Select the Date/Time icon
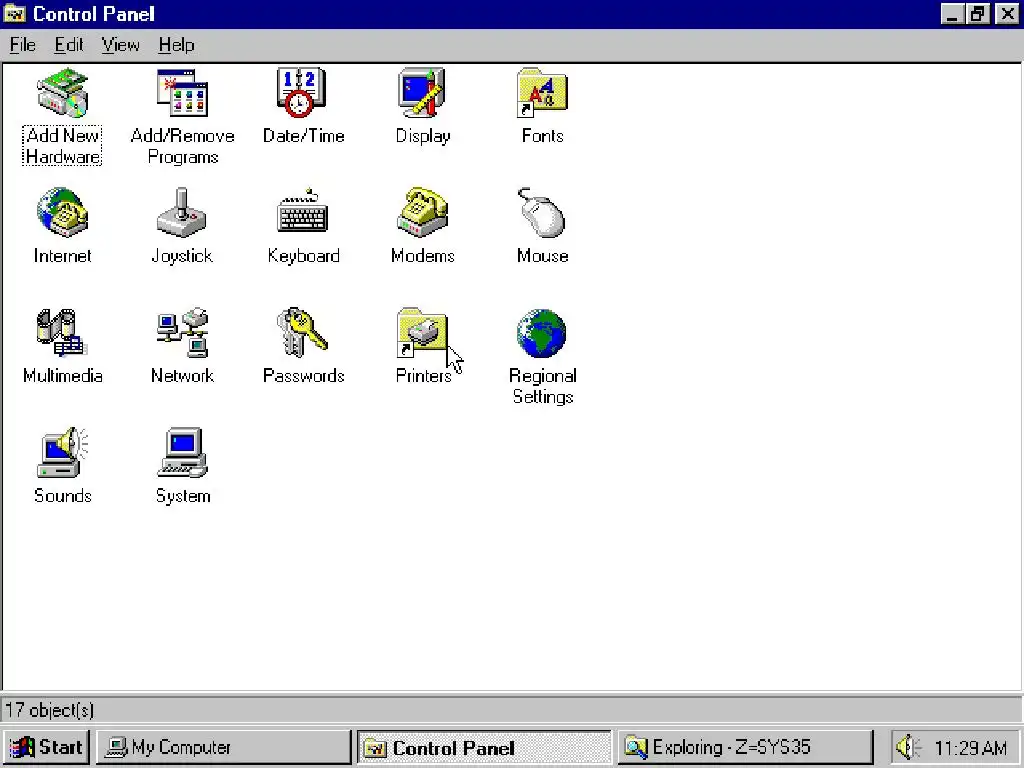The image size is (1024, 768). (302, 93)
